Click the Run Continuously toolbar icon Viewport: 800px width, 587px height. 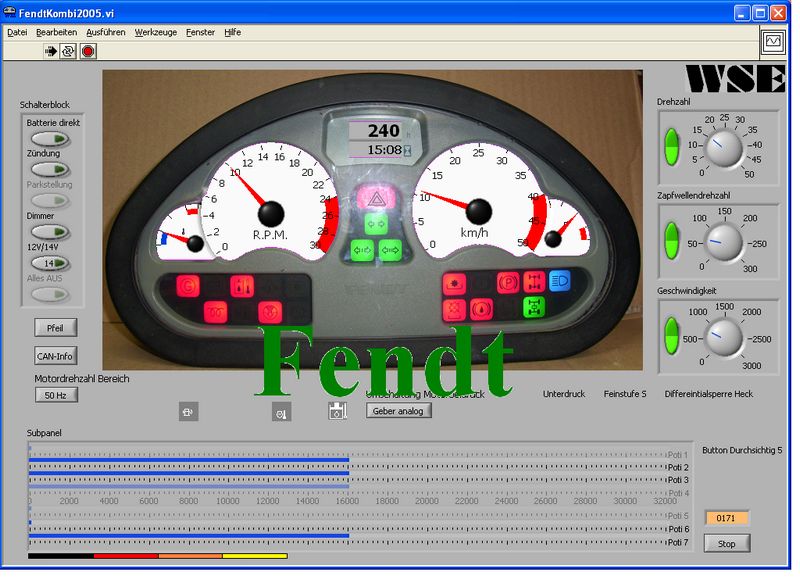point(68,51)
